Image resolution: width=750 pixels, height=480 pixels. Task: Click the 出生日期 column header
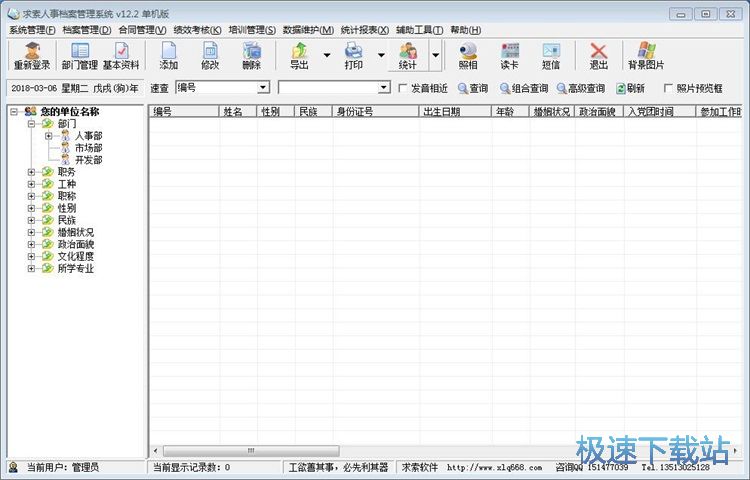click(455, 111)
